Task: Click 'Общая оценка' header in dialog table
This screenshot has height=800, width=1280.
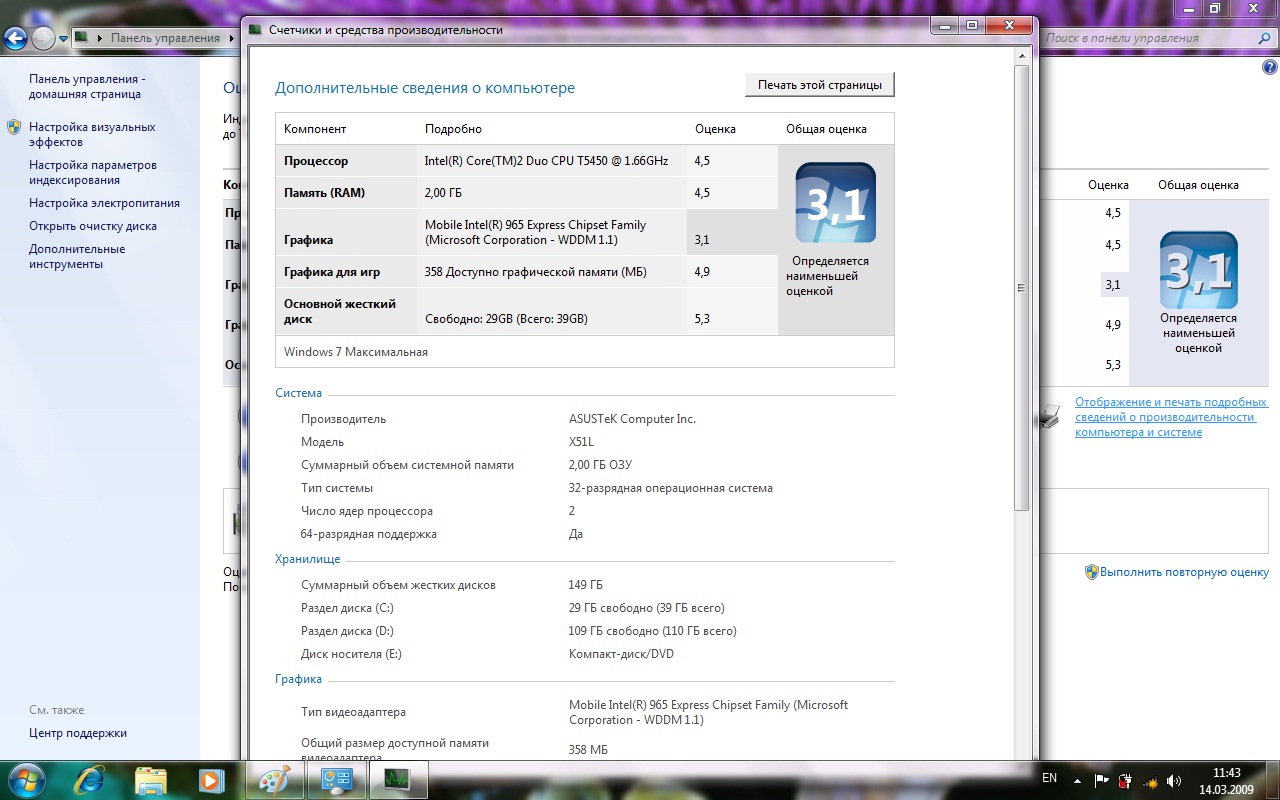Action: click(826, 129)
